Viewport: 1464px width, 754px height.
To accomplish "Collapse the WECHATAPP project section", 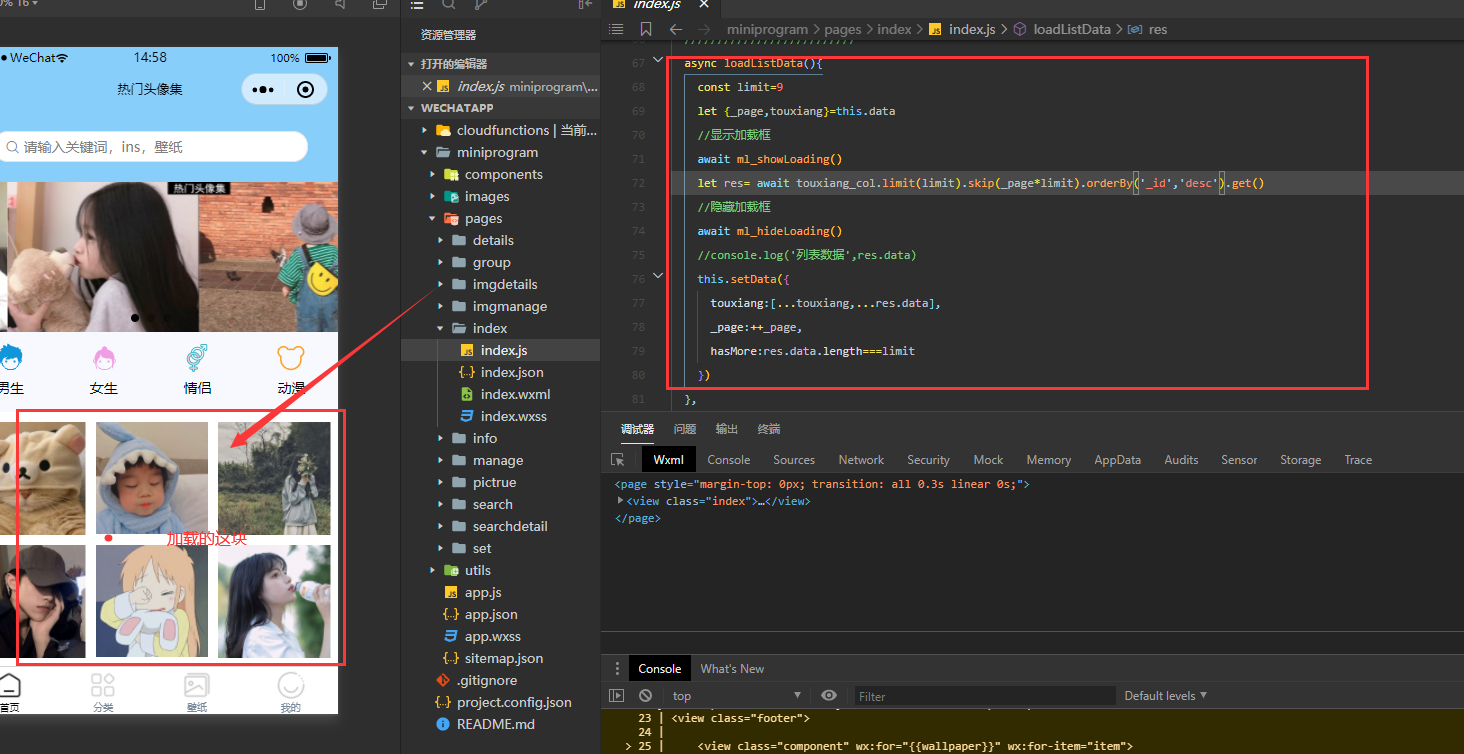I will [411, 108].
